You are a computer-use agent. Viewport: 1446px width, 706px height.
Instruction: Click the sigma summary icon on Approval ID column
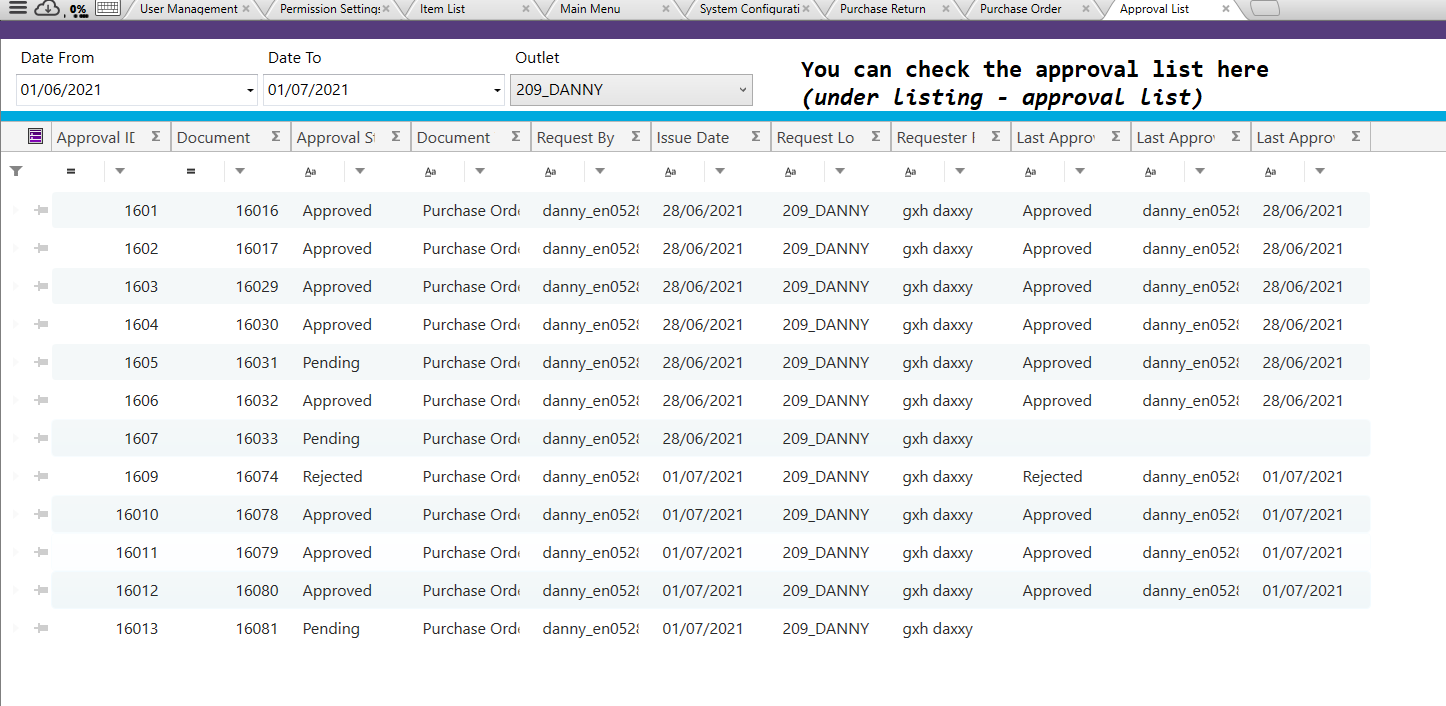[156, 137]
